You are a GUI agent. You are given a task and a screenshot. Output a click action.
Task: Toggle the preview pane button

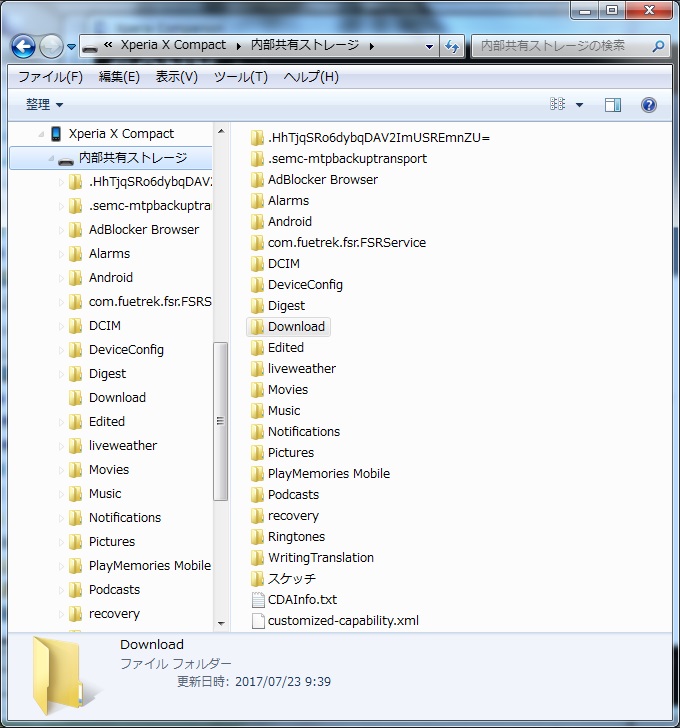(x=613, y=105)
